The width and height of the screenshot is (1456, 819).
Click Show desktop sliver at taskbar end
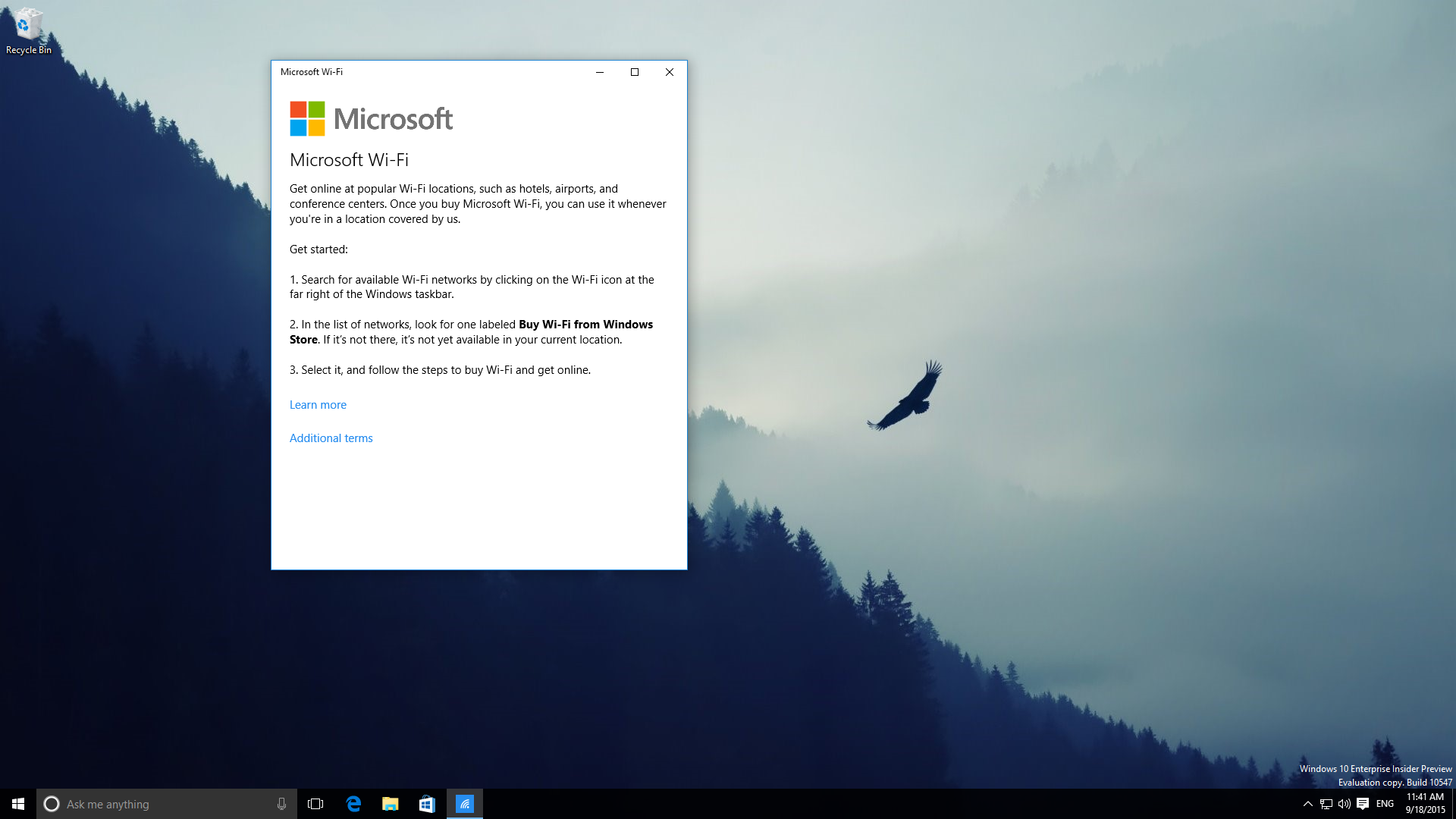(1453, 804)
